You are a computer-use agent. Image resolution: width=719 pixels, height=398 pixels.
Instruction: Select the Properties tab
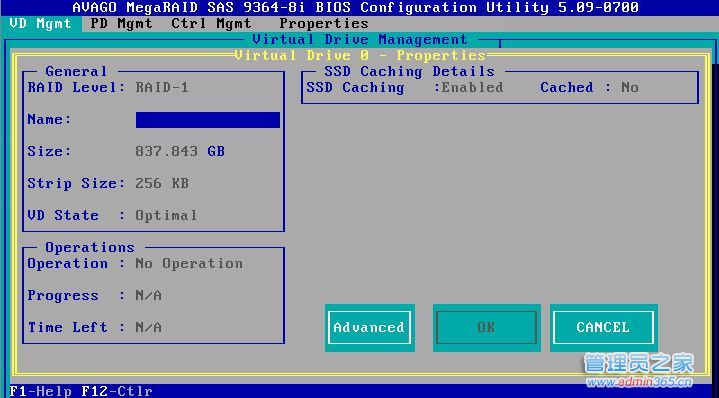pos(324,23)
